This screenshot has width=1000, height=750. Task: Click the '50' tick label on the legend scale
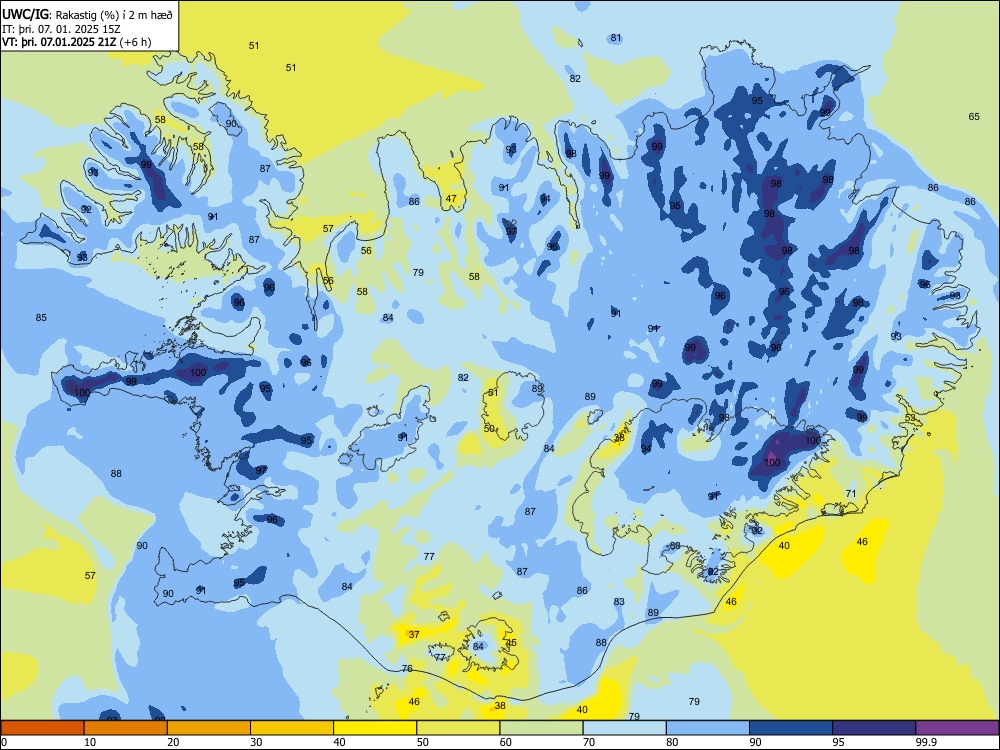[x=422, y=742]
